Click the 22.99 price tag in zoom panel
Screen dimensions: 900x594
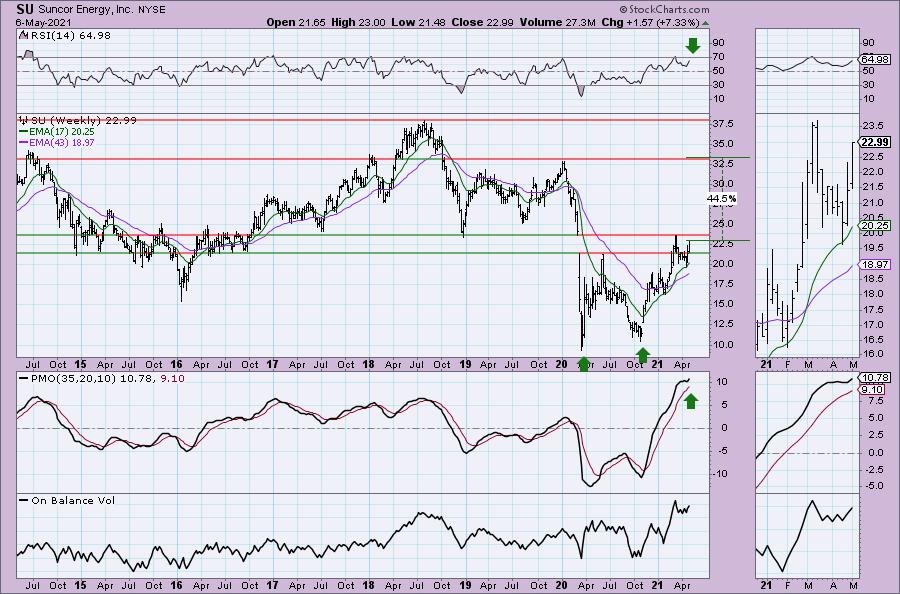coord(875,142)
